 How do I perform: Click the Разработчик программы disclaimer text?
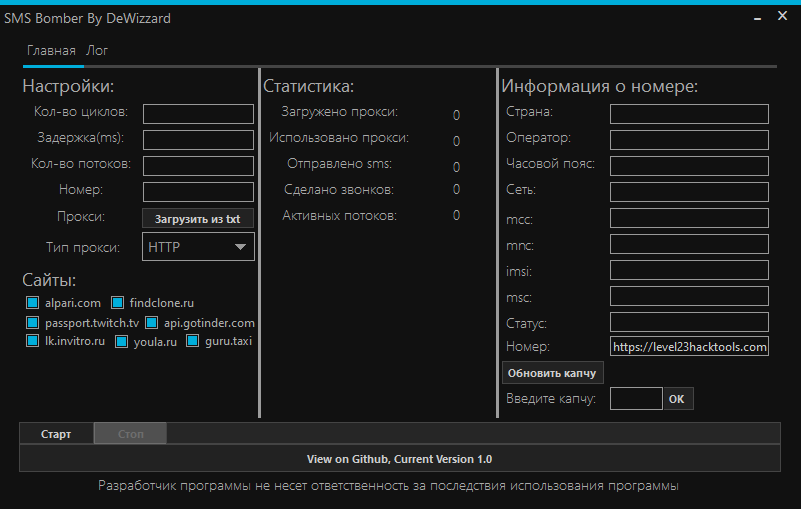pyautogui.click(x=388, y=485)
